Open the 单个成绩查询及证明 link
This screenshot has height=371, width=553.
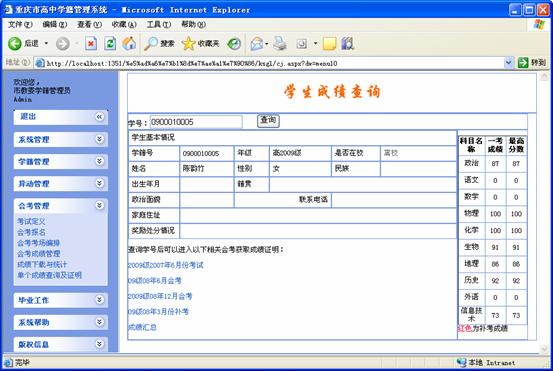point(49,275)
